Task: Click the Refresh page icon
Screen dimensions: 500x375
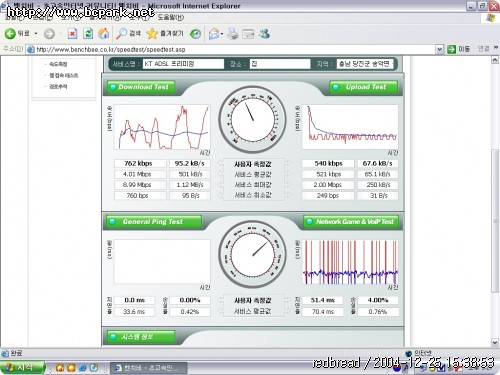Action: [88, 34]
